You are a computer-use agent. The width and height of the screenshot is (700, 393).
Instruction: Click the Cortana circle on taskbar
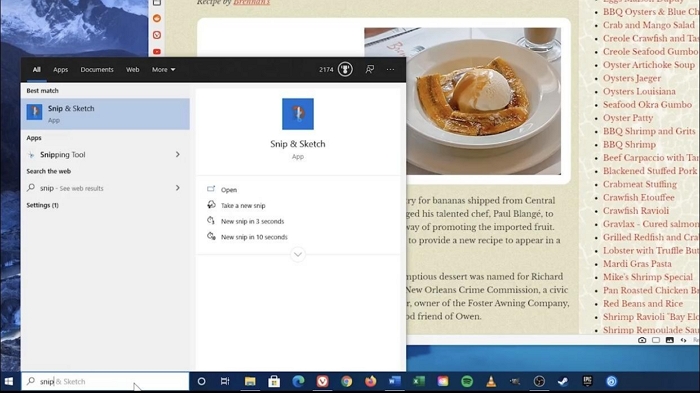(x=201, y=381)
